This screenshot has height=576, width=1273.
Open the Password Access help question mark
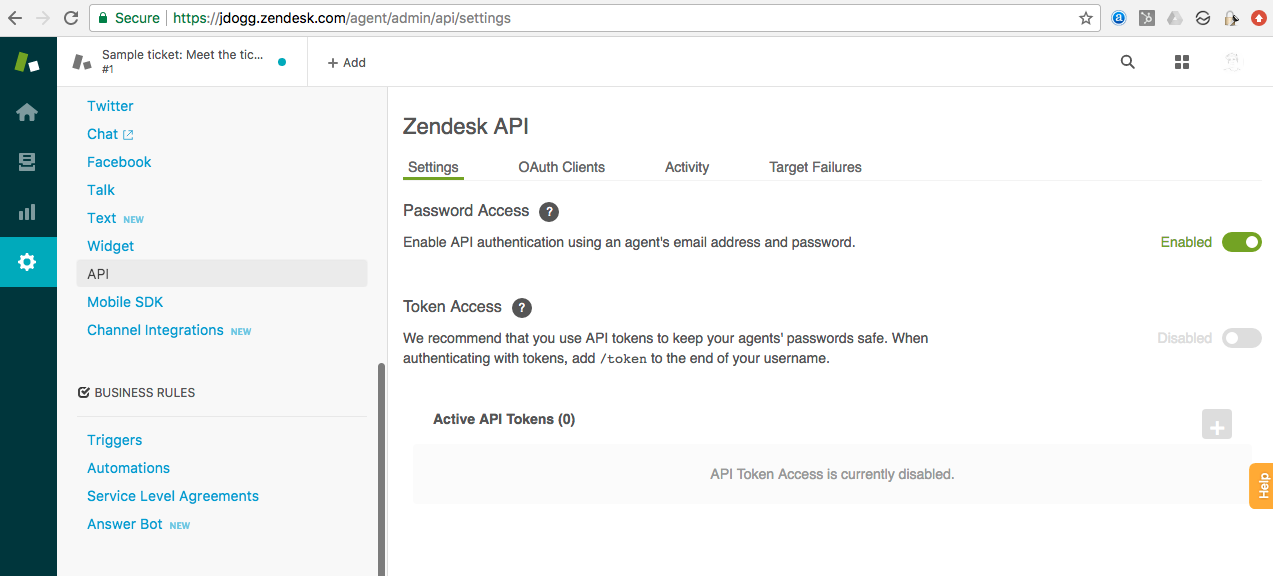(x=548, y=211)
